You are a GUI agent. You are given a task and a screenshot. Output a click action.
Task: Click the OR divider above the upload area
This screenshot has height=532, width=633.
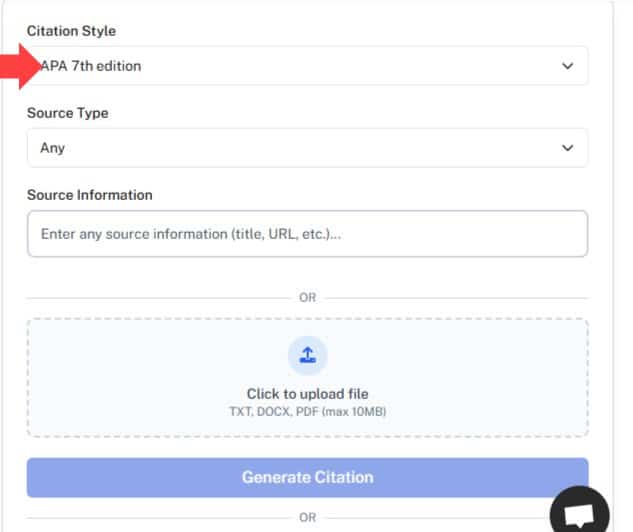tap(307, 297)
